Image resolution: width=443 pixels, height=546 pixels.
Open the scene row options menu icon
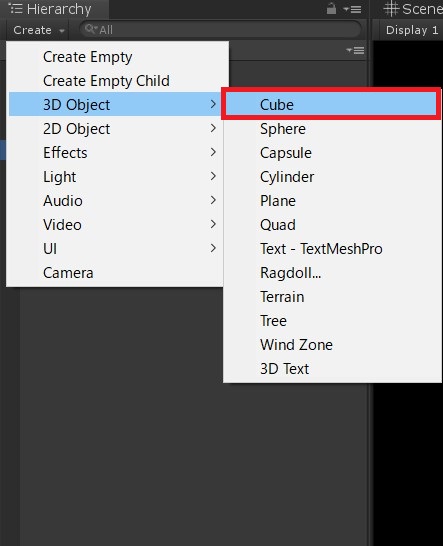(x=356, y=51)
